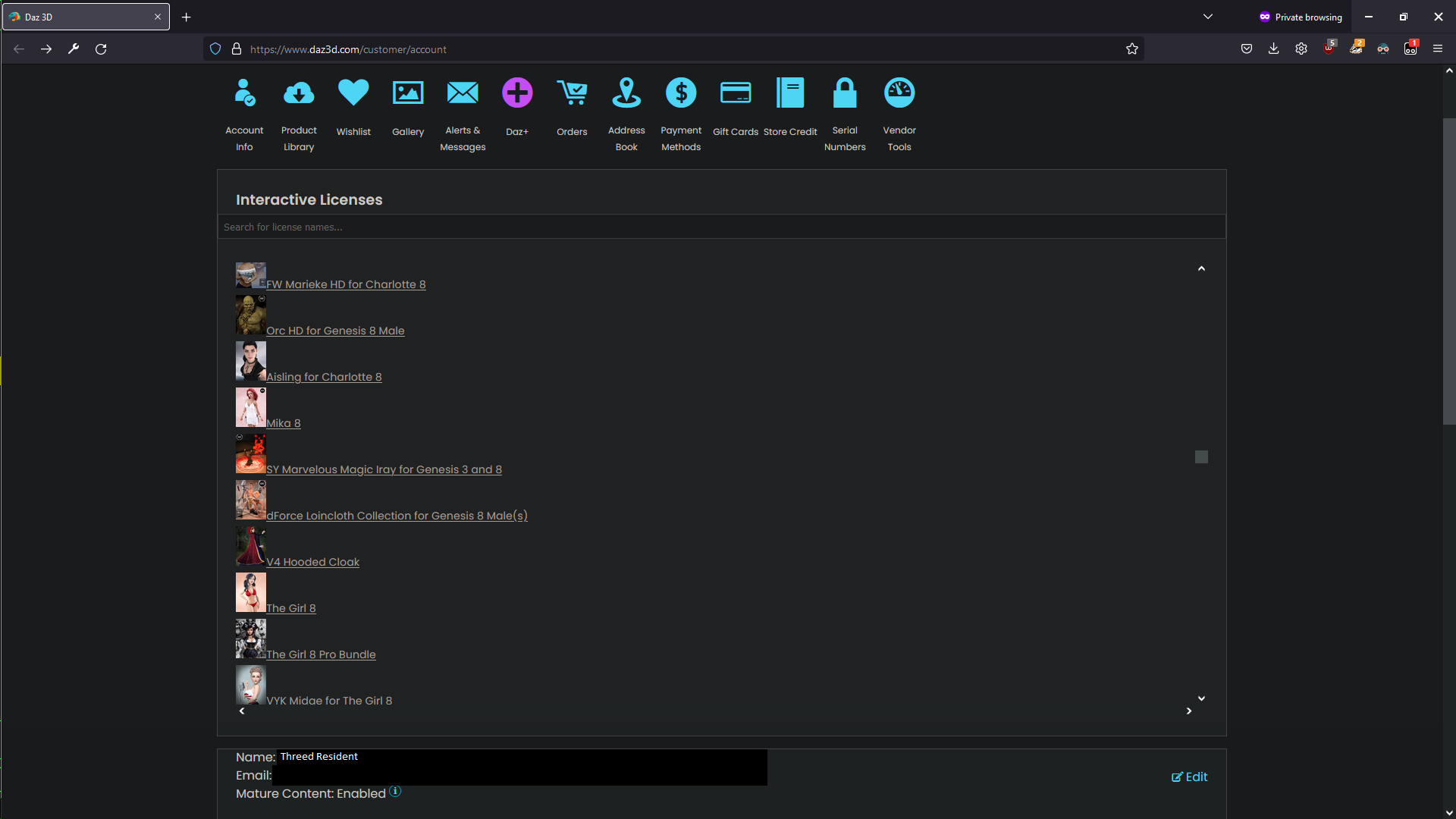
Task: Open Alerts & Messages envelope icon
Action: 463,93
